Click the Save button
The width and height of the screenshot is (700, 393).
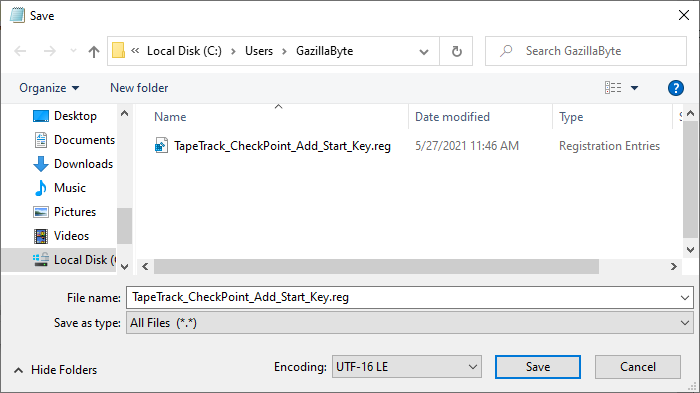point(538,367)
